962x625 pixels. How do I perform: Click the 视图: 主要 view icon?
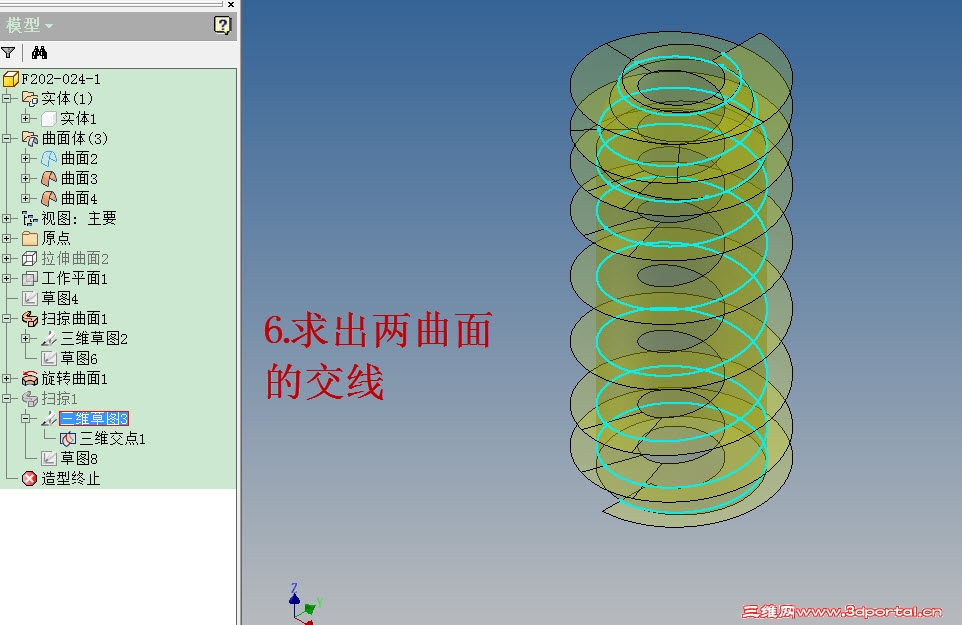[29, 218]
